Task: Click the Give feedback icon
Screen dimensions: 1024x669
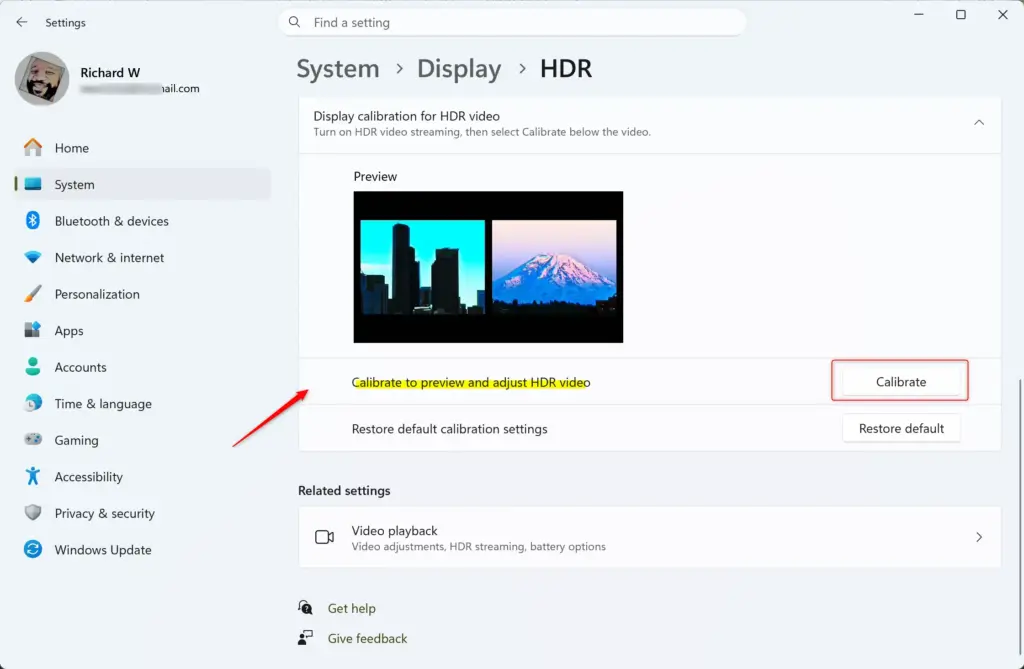Action: 306,638
